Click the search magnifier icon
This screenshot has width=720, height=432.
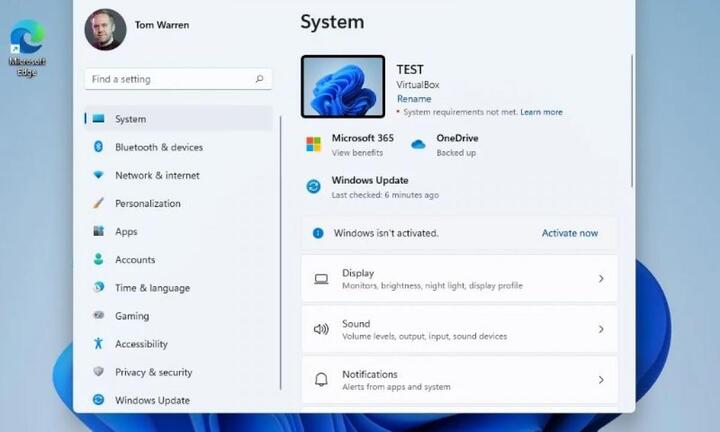[x=259, y=79]
